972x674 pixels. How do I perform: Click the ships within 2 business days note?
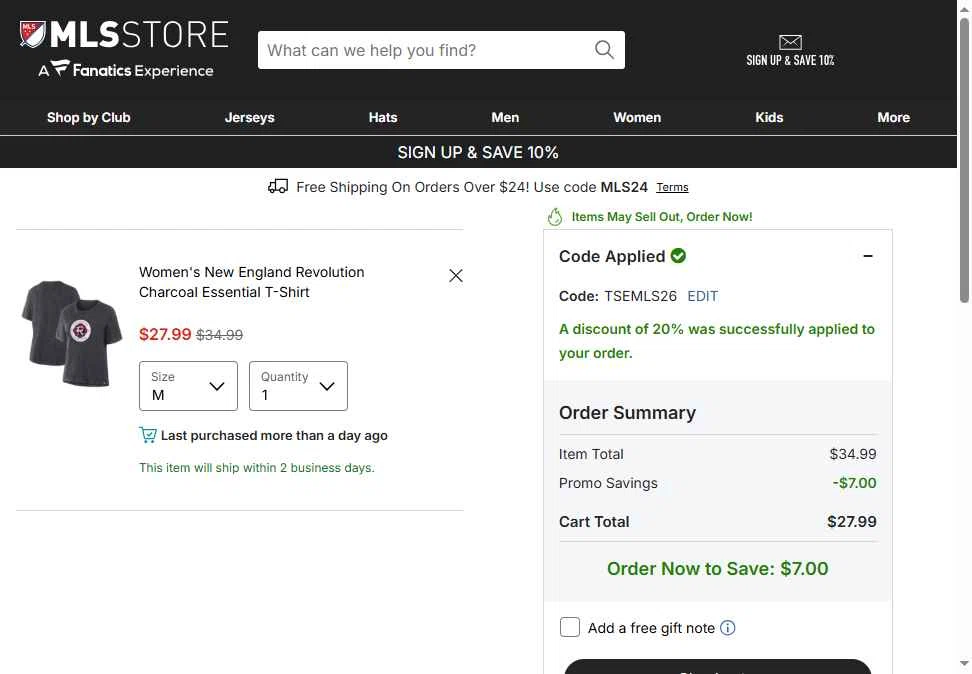pyautogui.click(x=257, y=468)
